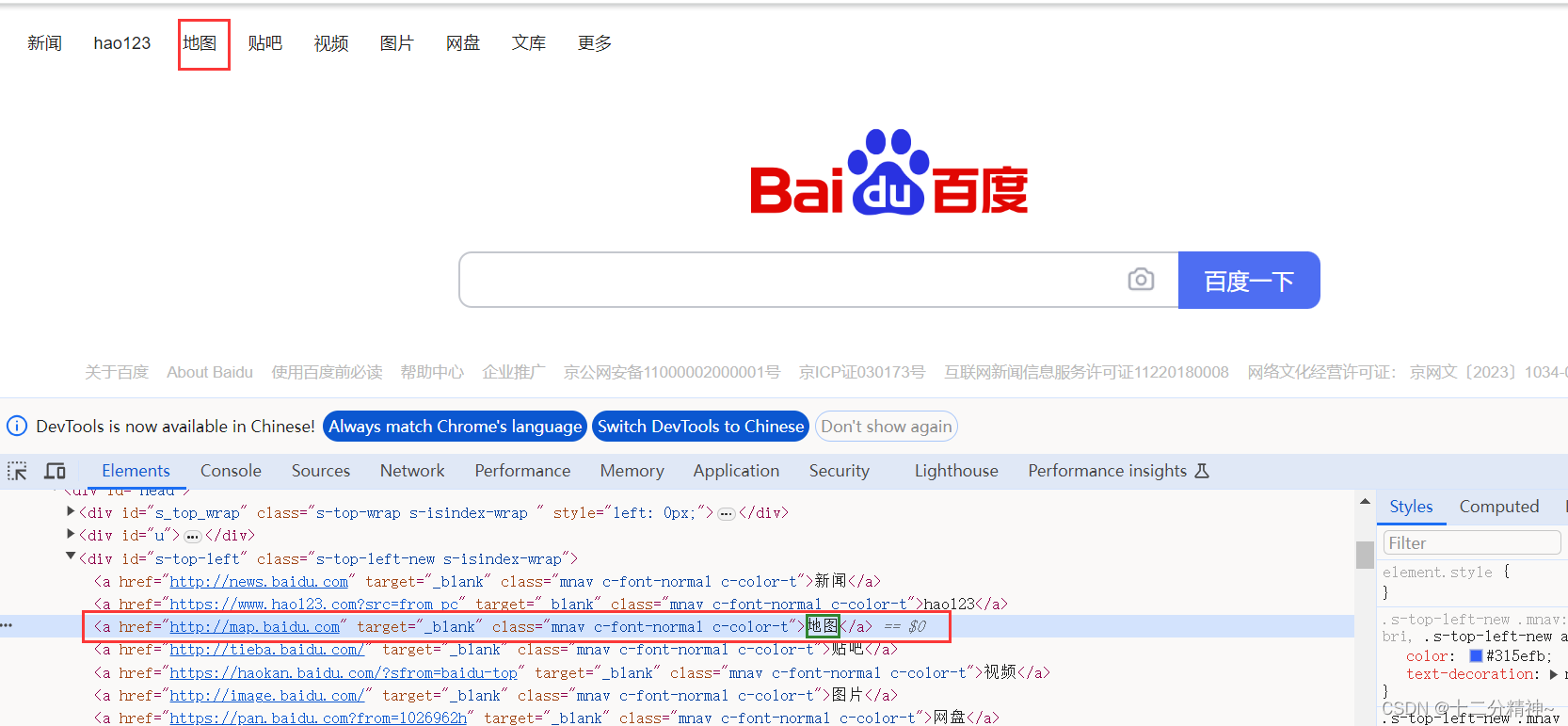Click the element.style rule text

pos(1437,572)
